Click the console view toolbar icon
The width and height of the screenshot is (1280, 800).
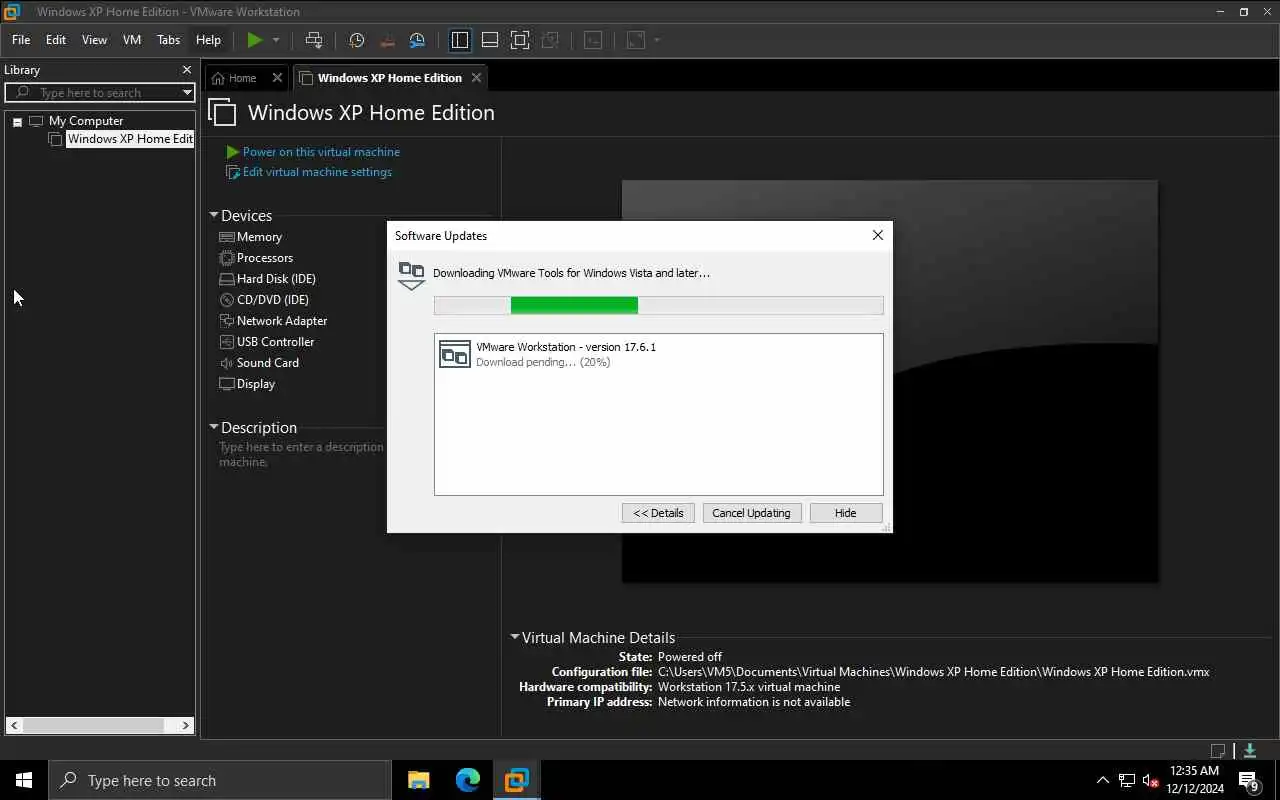pos(593,40)
